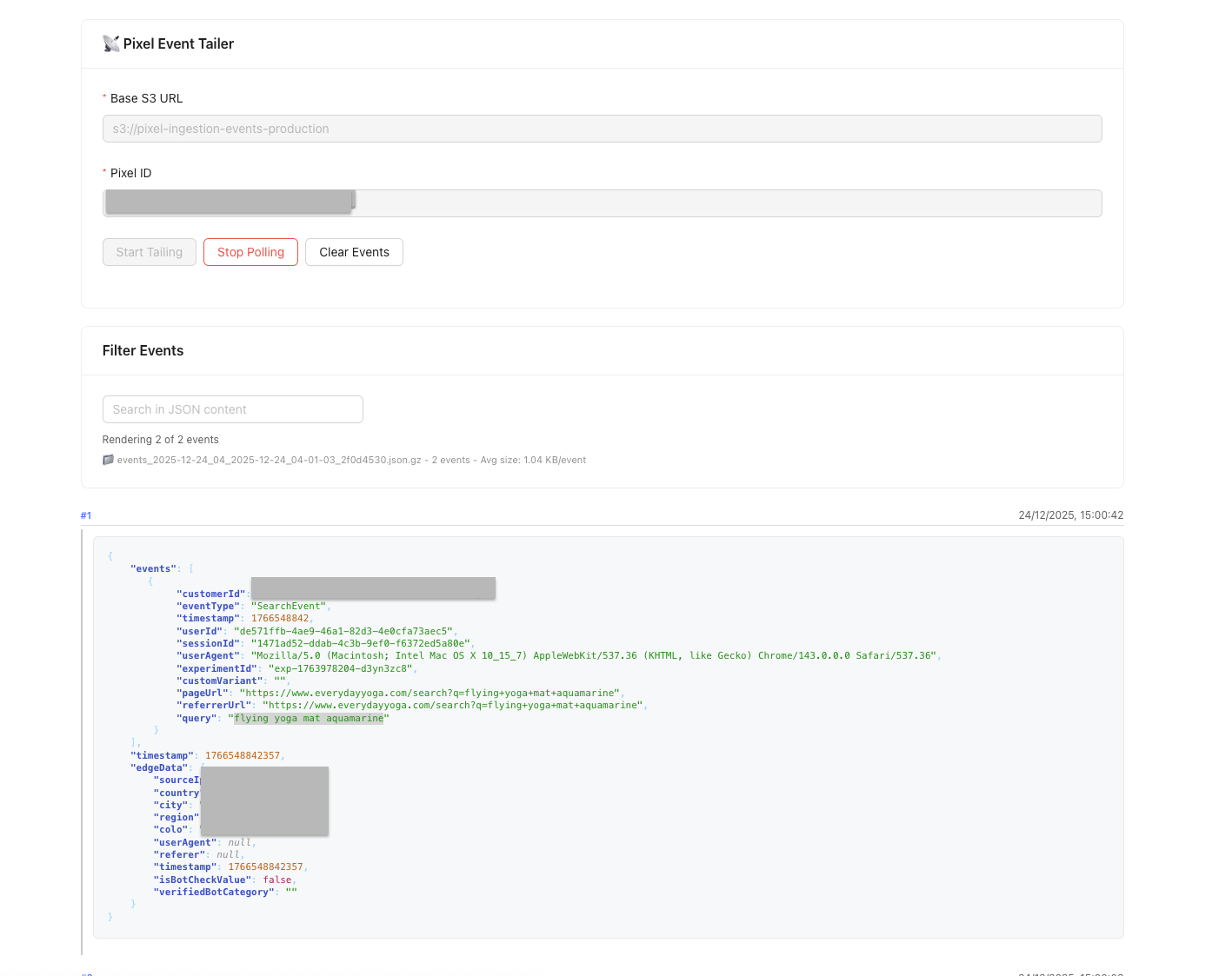The image size is (1232, 976).
Task: Click the folder icon before the events filename
Action: [108, 460]
